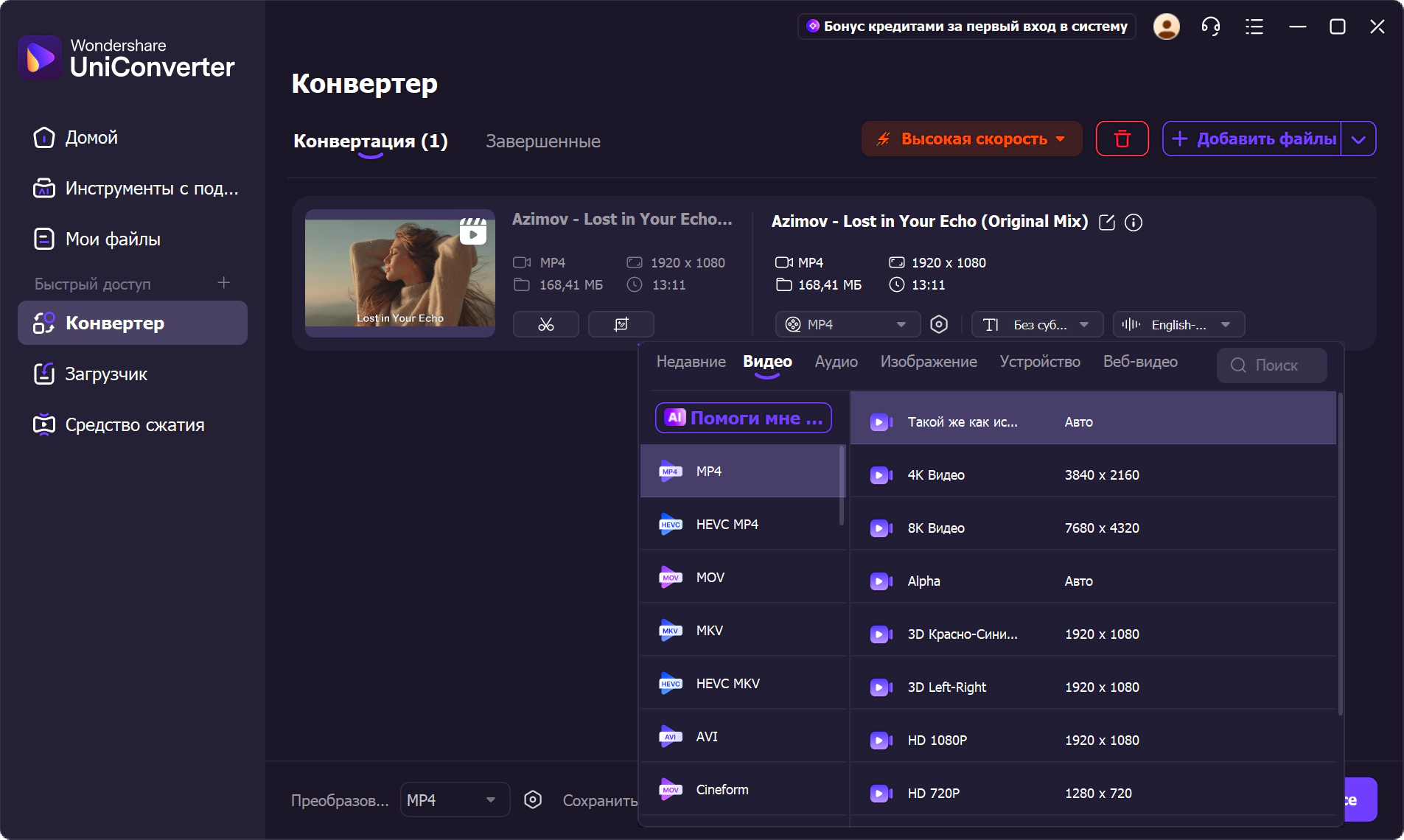Click the Быстрый доступ label
The image size is (1404, 840).
[x=93, y=284]
